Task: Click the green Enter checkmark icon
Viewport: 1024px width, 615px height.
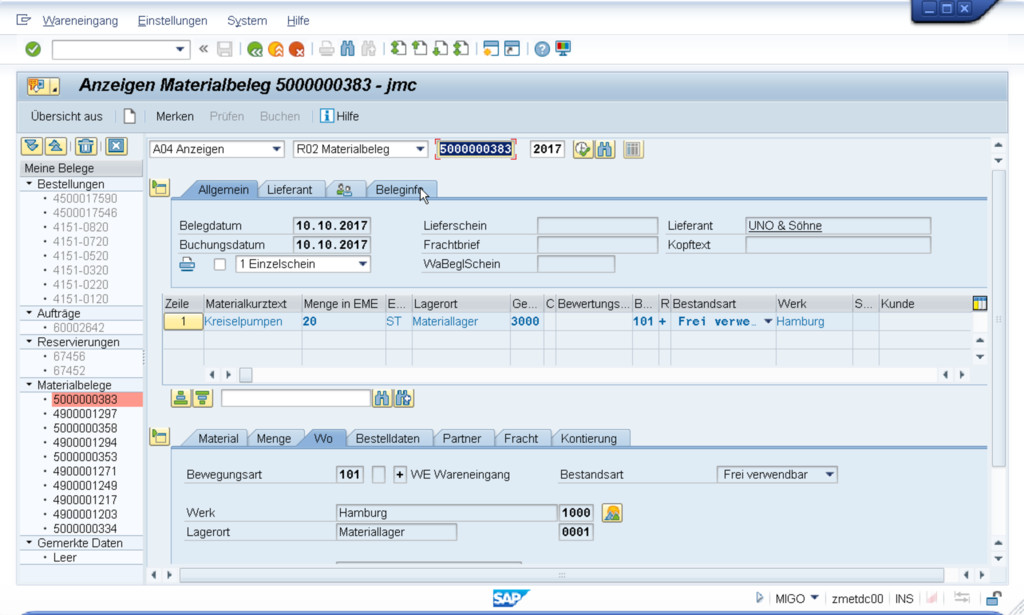Action: coord(33,49)
